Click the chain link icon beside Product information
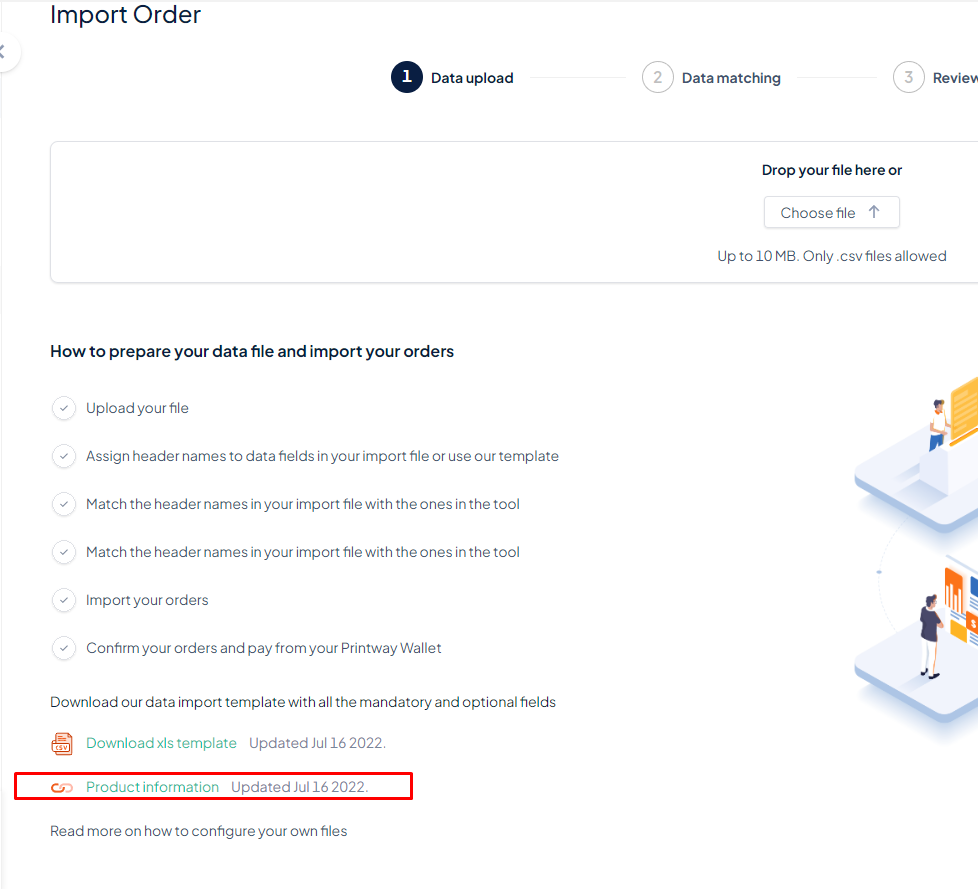 tap(63, 787)
